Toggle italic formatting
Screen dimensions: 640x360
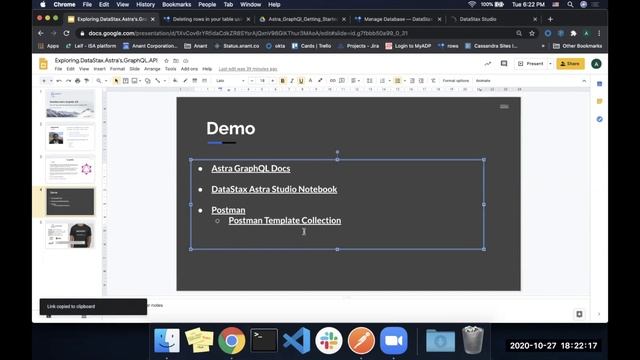(292, 81)
